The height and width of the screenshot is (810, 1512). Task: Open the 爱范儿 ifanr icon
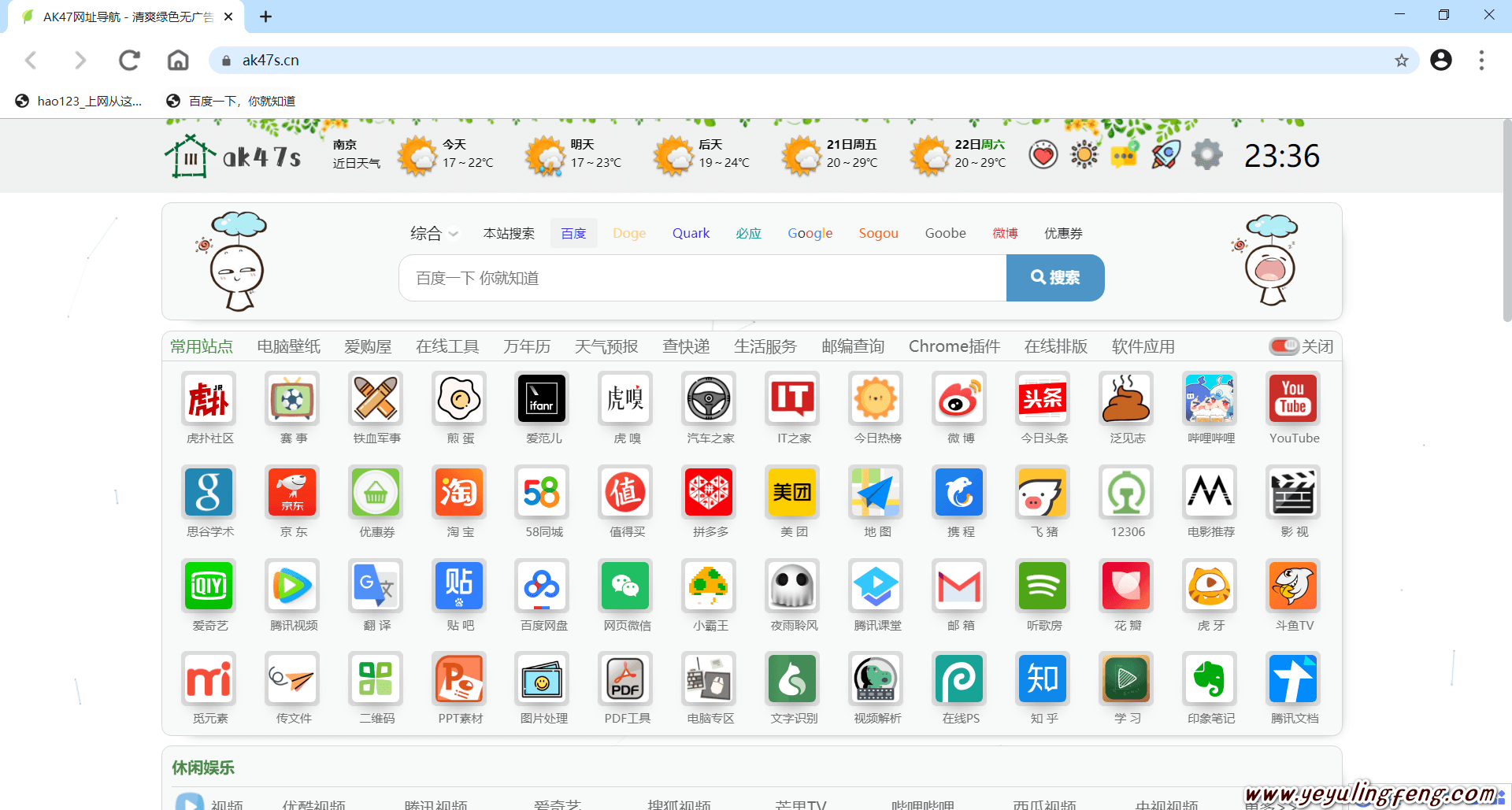click(x=543, y=398)
